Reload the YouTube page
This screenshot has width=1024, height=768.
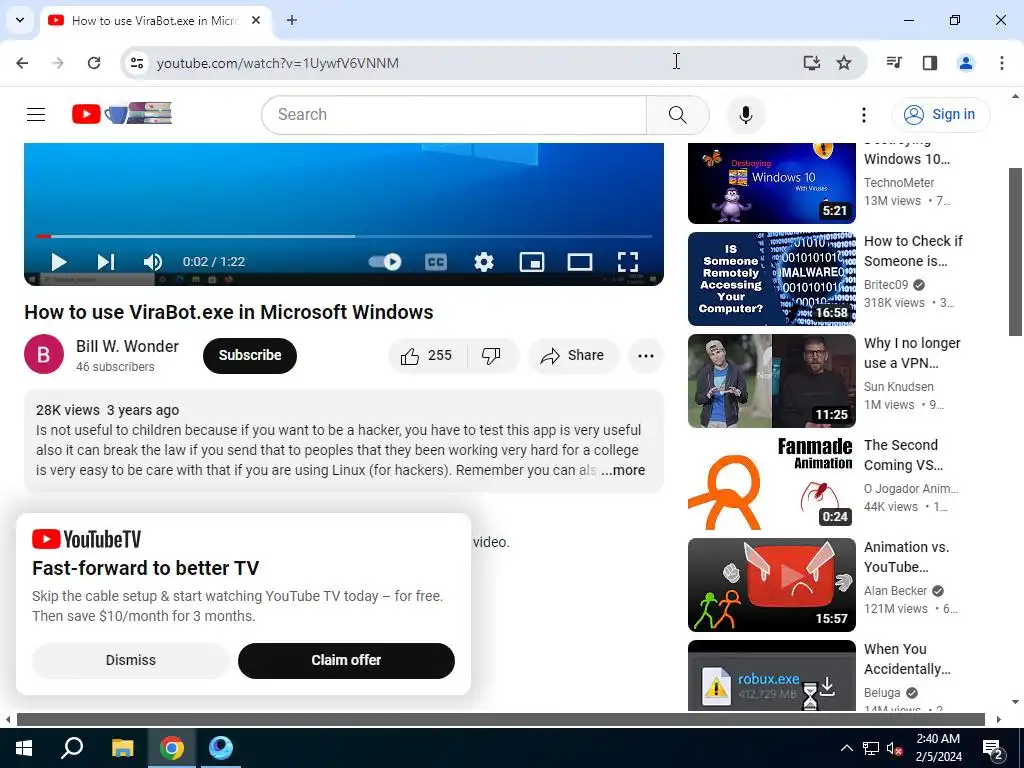[94, 63]
